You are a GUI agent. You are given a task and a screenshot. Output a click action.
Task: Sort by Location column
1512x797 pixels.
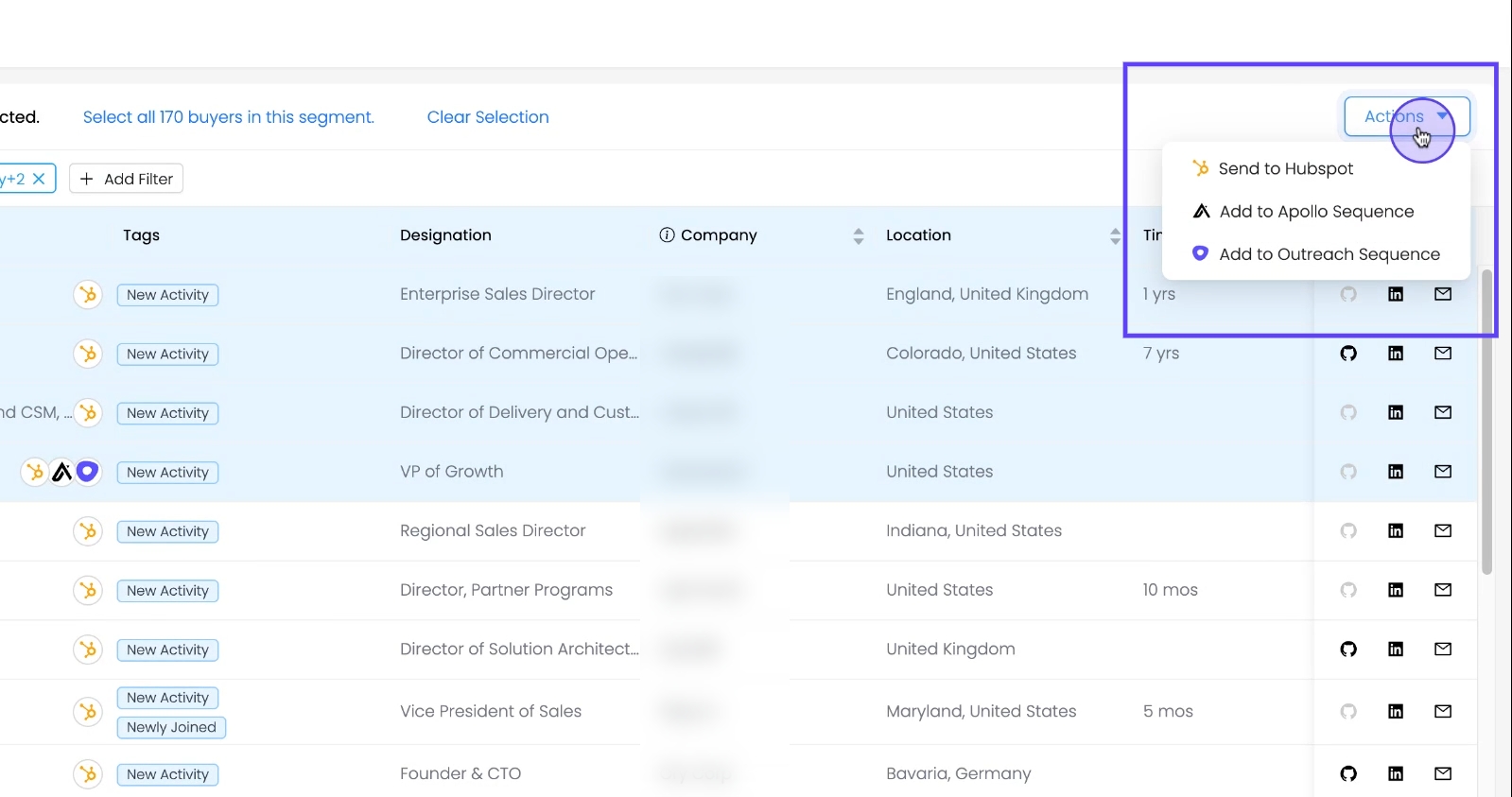(1115, 236)
